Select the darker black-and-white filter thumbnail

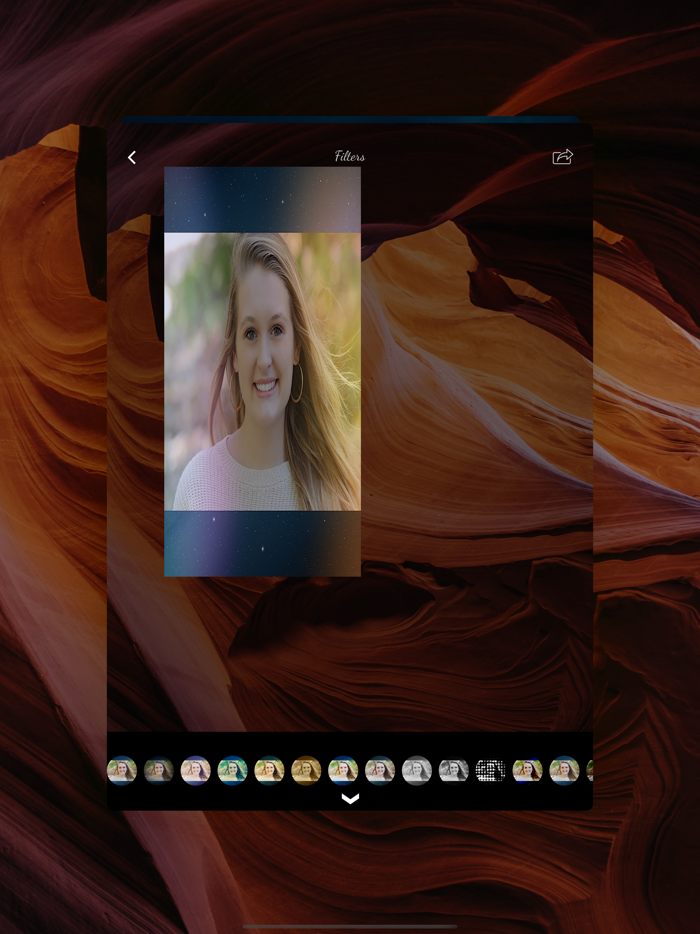point(454,770)
